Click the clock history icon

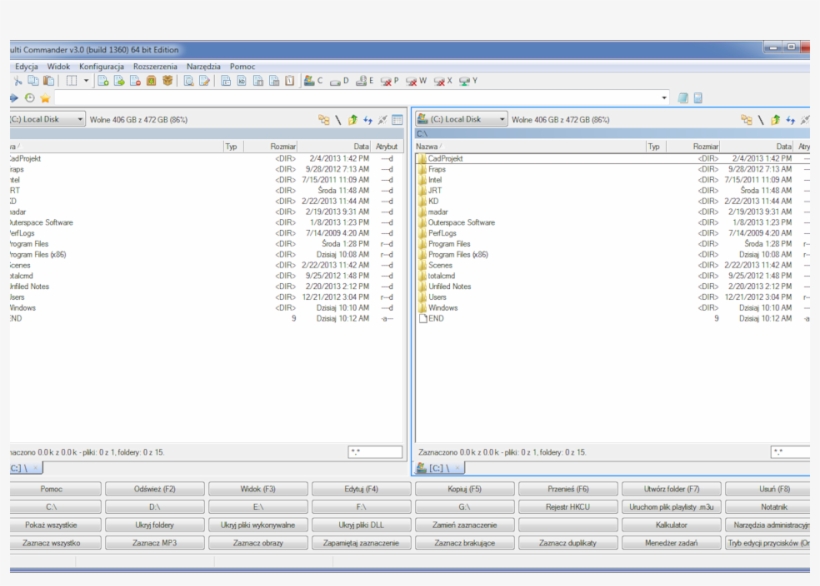point(30,98)
